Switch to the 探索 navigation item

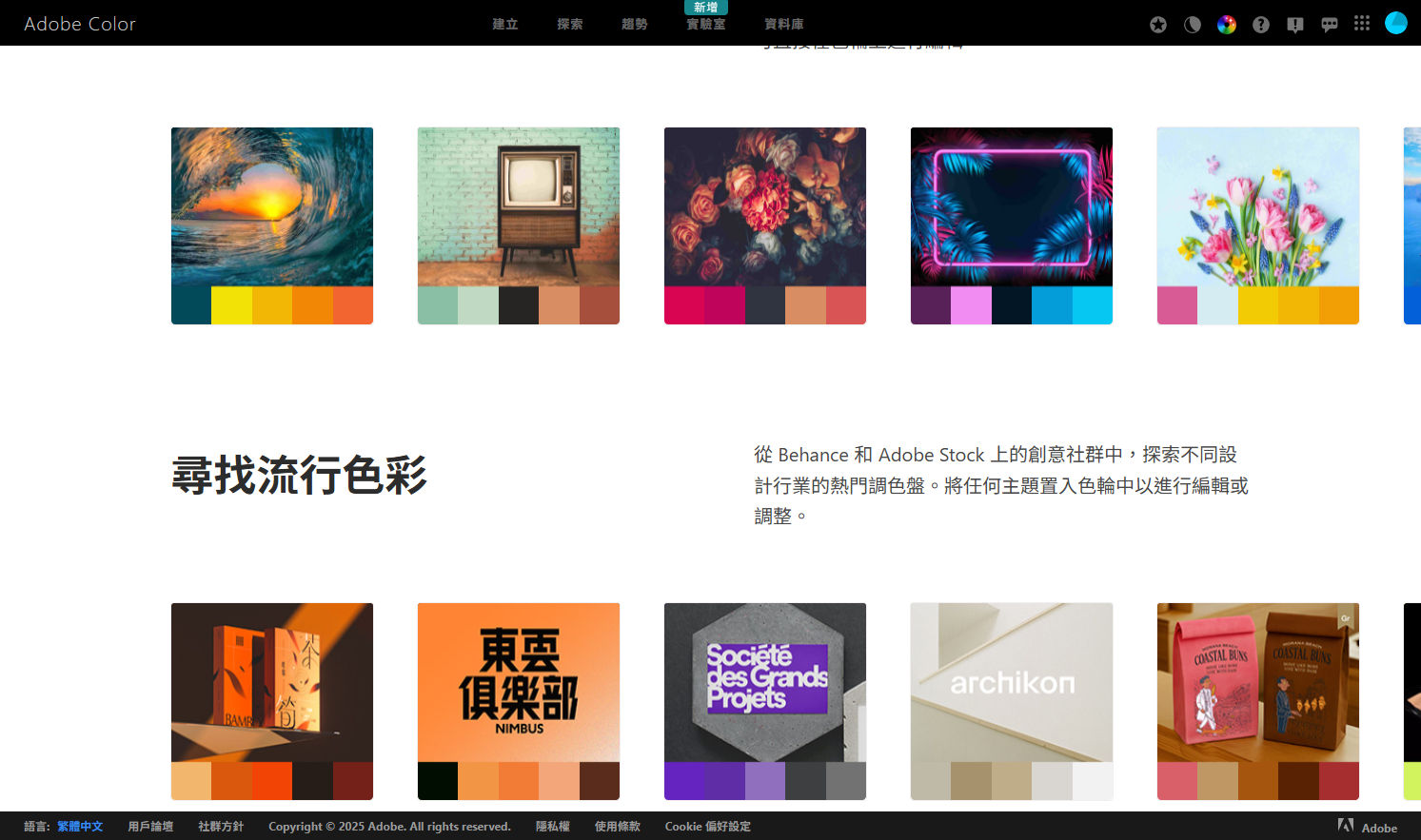[569, 24]
